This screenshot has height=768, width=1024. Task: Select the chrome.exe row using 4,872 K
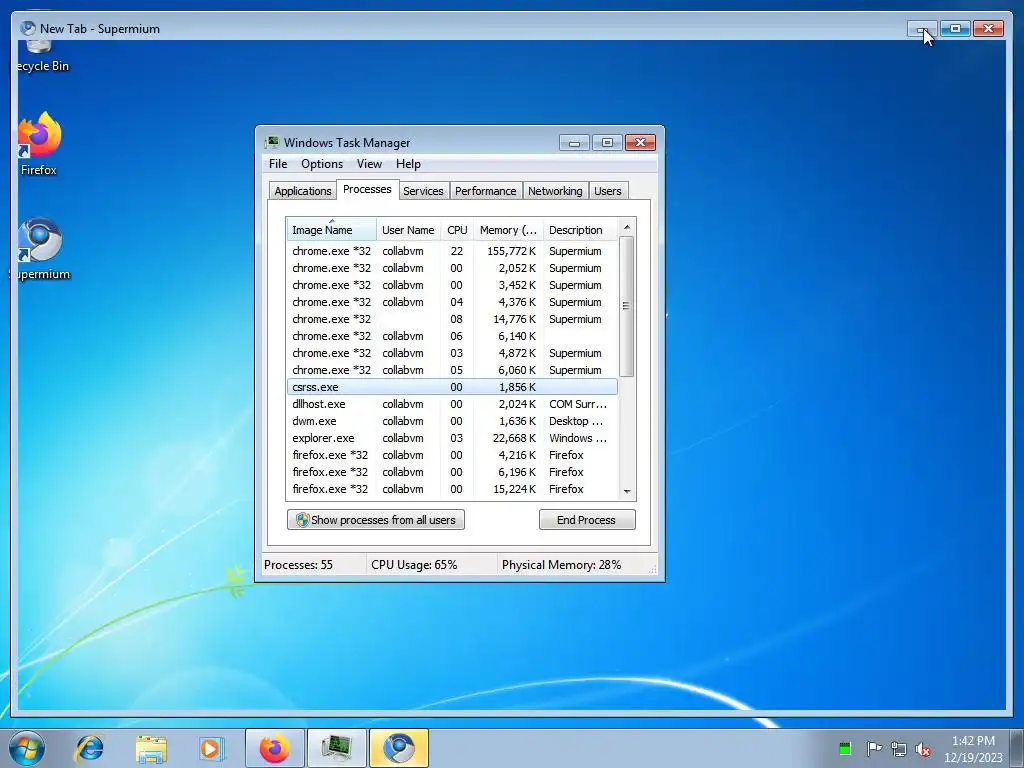point(452,353)
